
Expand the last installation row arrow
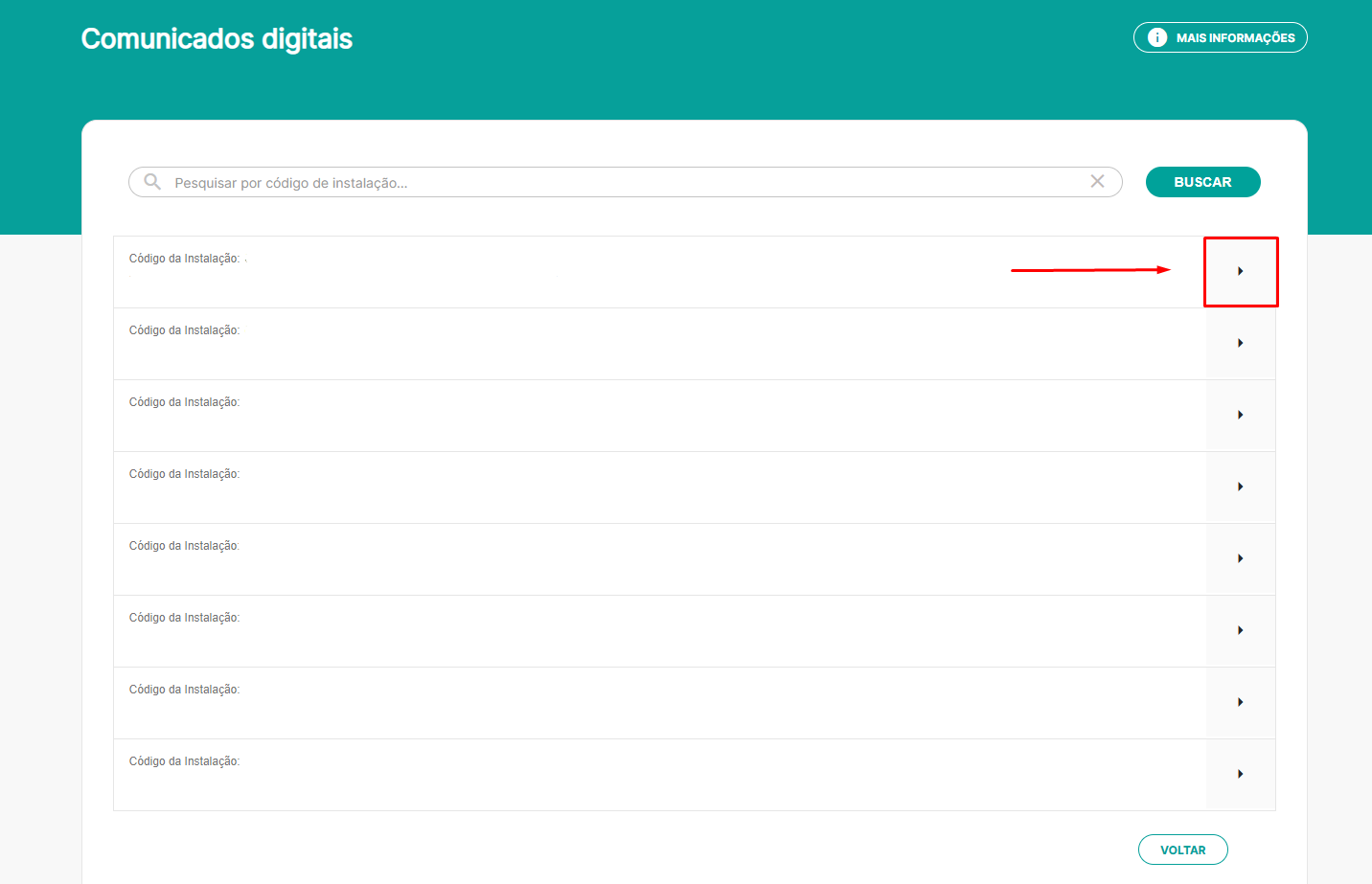(1240, 775)
